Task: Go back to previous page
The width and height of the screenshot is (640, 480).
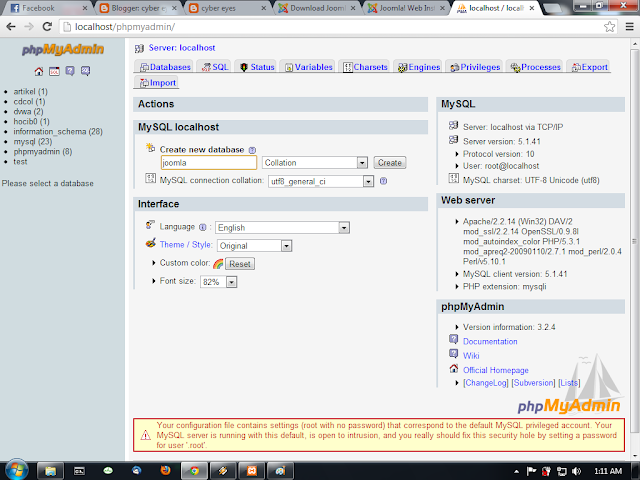Action: click(x=11, y=27)
